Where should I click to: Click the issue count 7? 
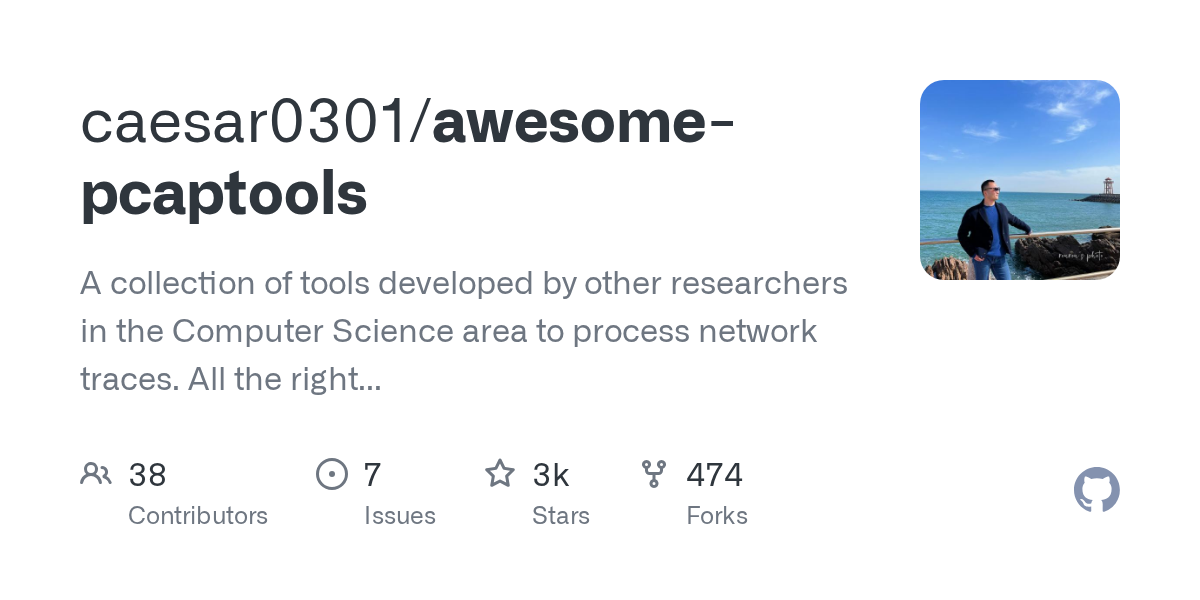372,475
